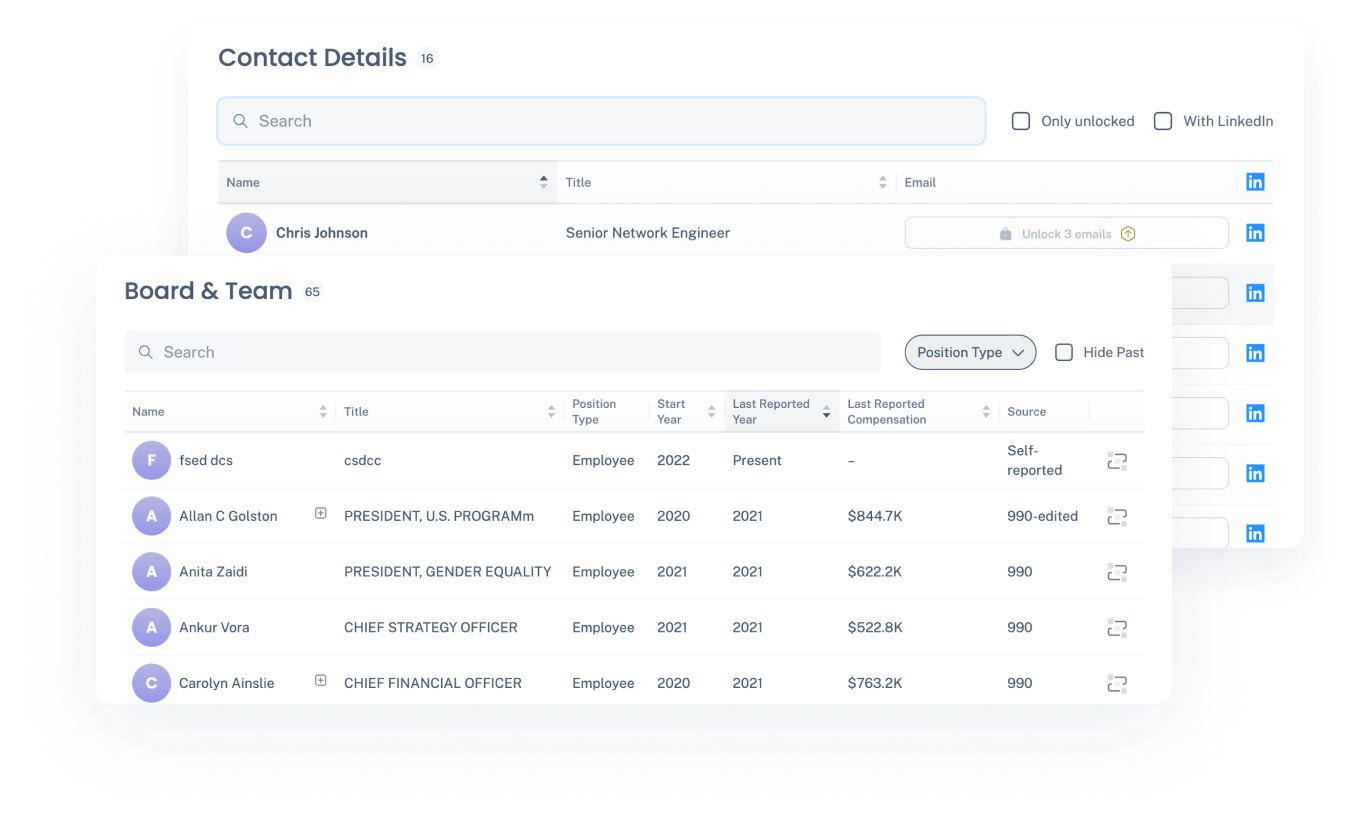1352x824 pixels.
Task: Focus the Contact Details search box
Action: point(601,121)
